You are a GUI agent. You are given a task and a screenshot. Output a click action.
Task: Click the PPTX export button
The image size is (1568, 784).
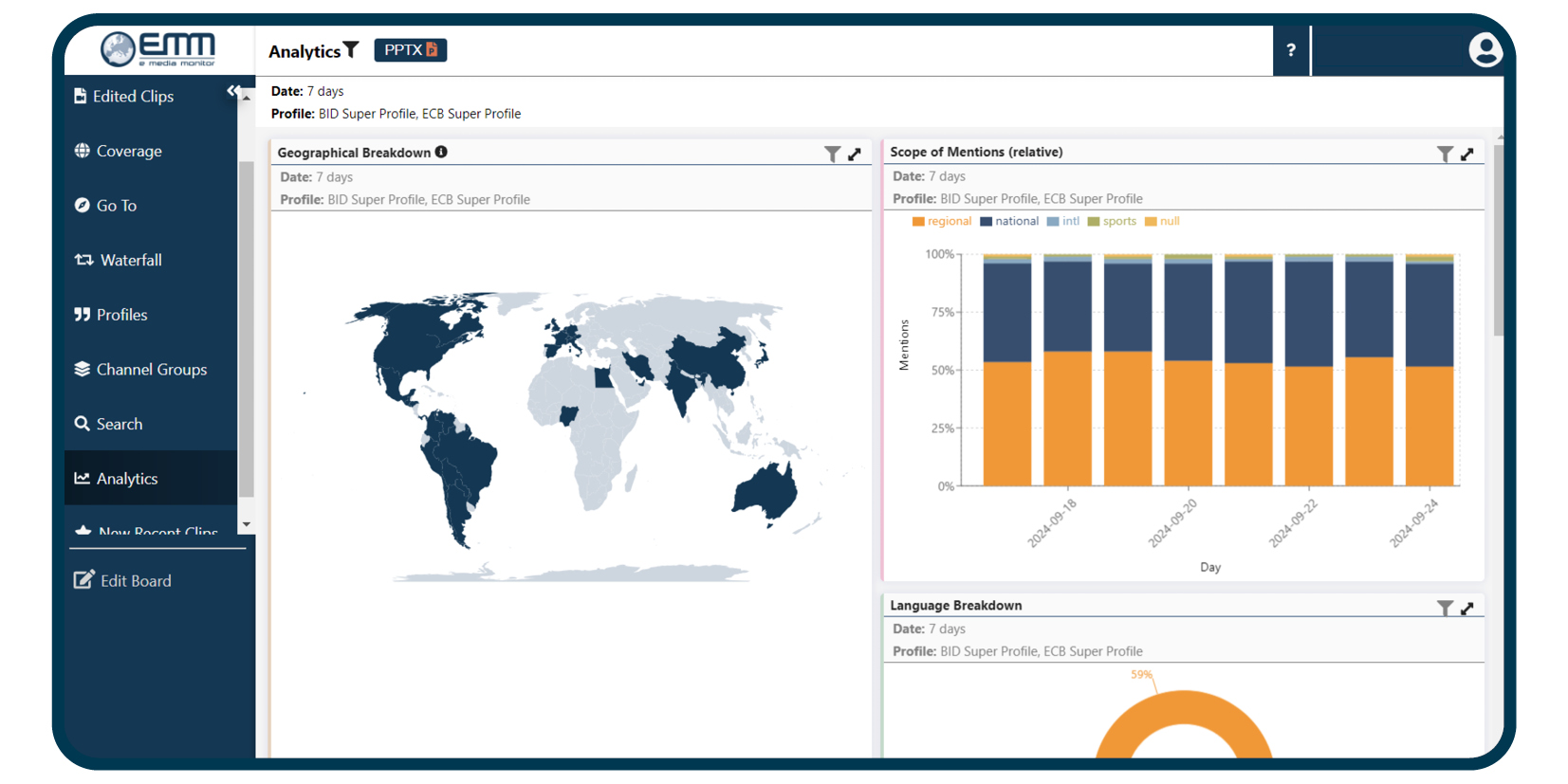(410, 50)
